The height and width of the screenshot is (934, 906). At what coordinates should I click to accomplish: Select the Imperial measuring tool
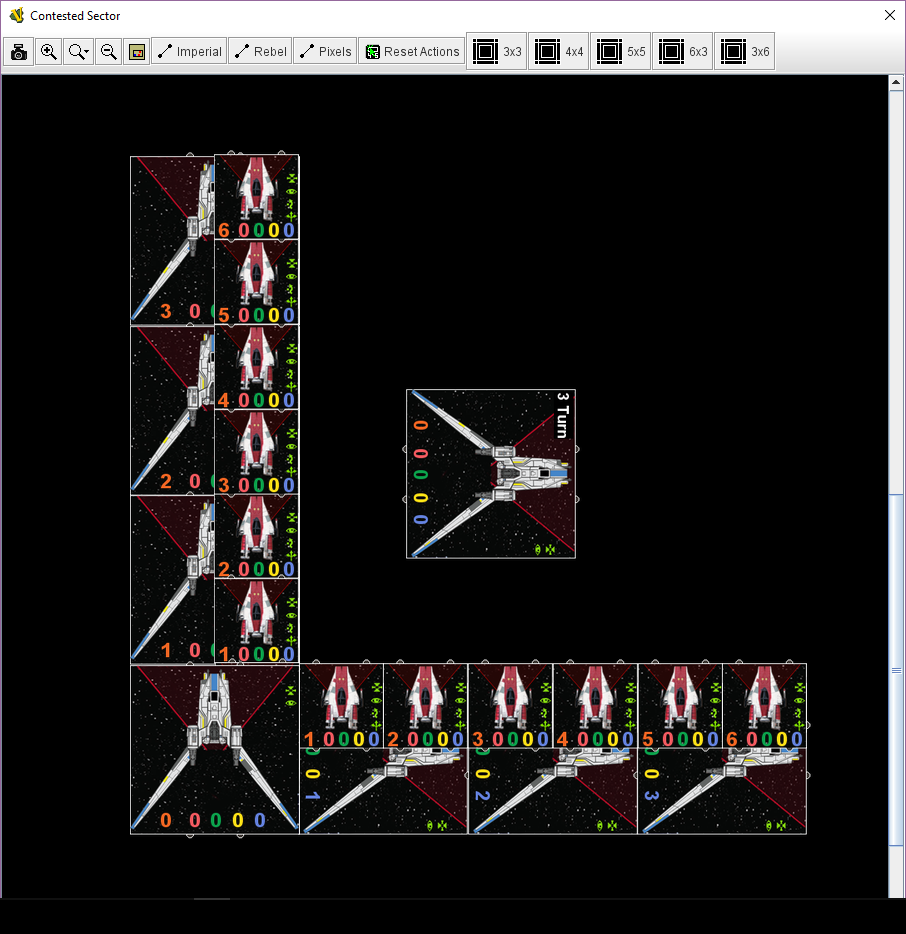click(189, 51)
